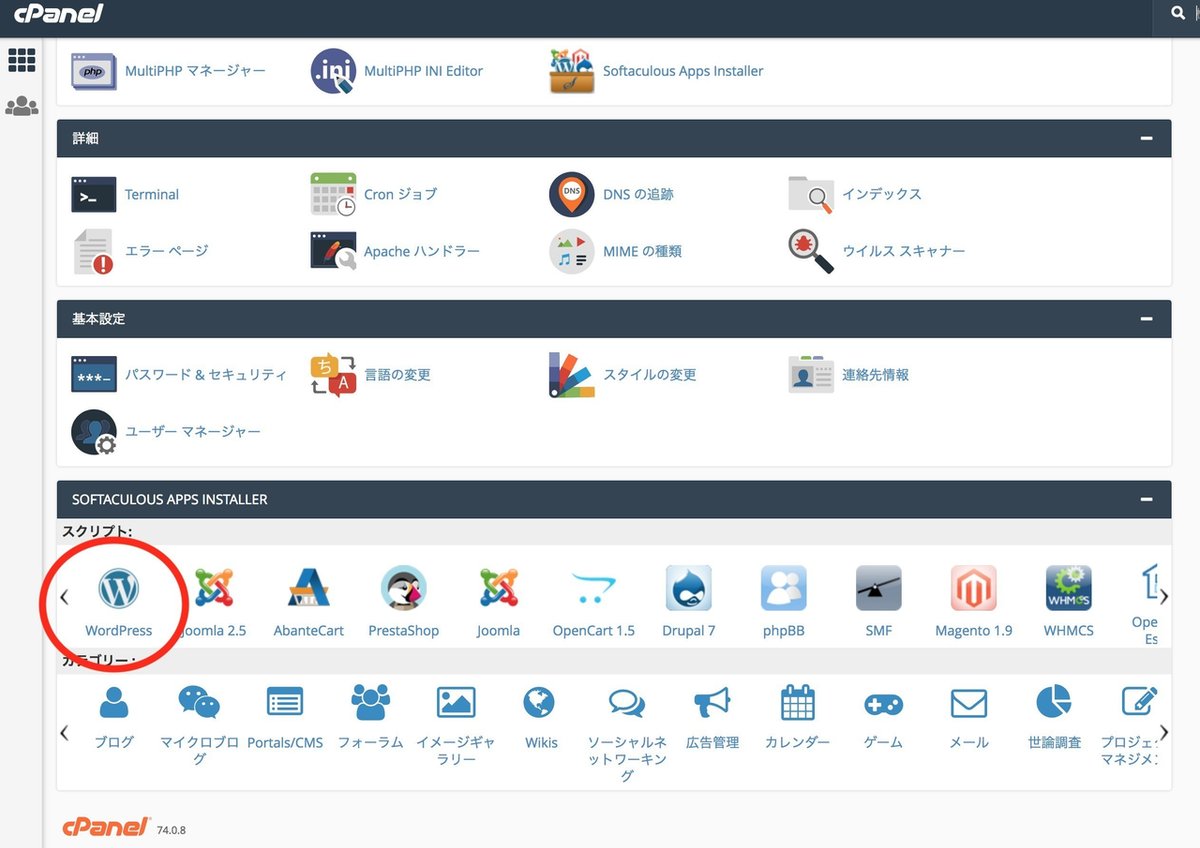Select the AbanteCart script icon
The image size is (1200, 848).
308,589
